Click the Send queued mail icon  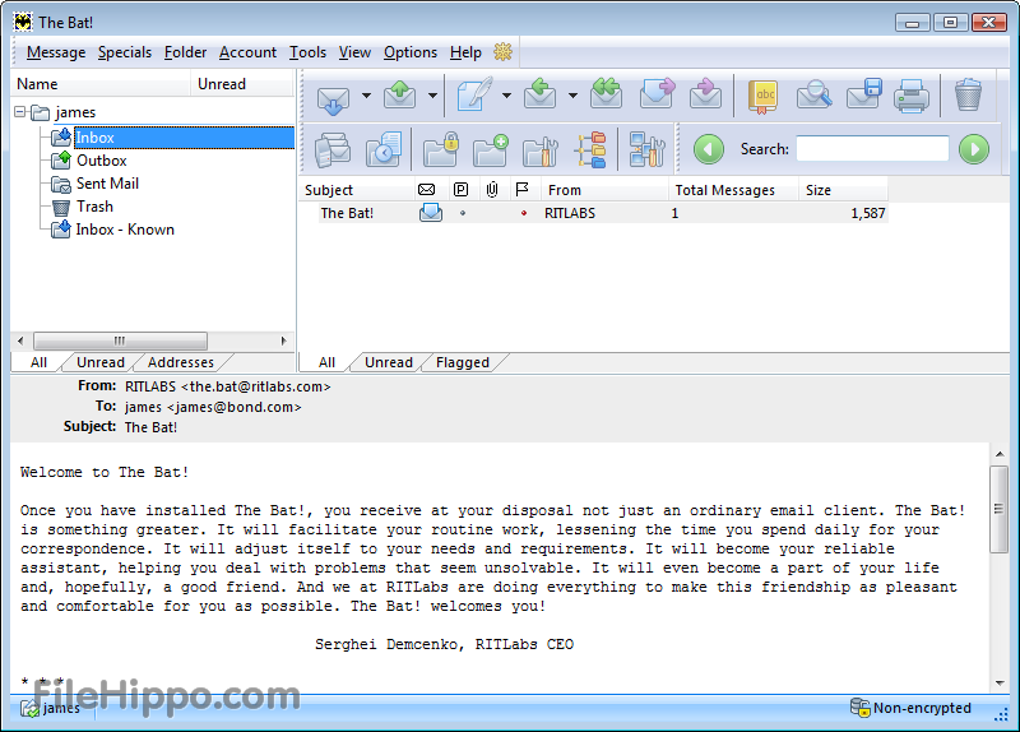tap(400, 96)
